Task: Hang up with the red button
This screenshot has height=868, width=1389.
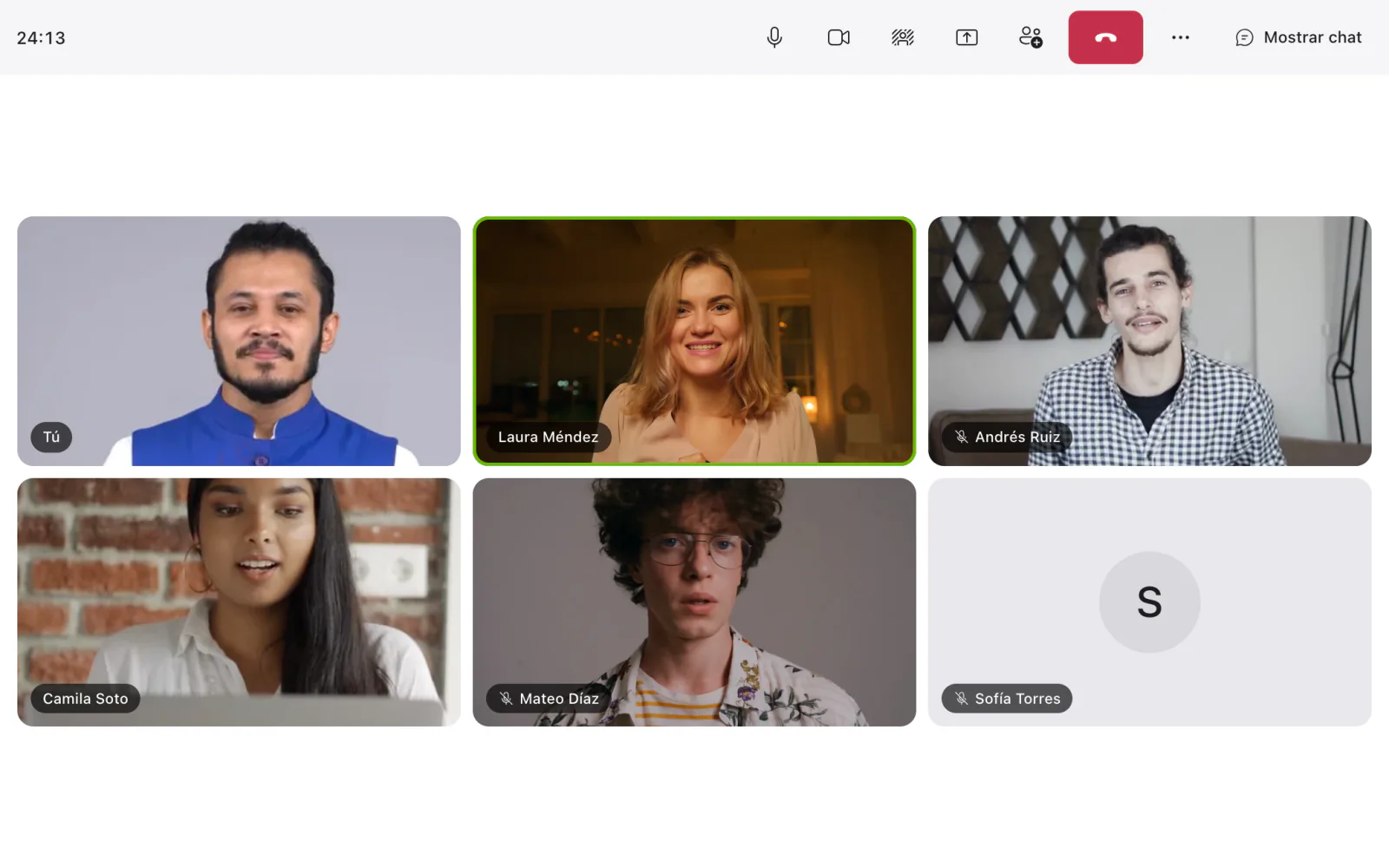Action: coord(1105,37)
